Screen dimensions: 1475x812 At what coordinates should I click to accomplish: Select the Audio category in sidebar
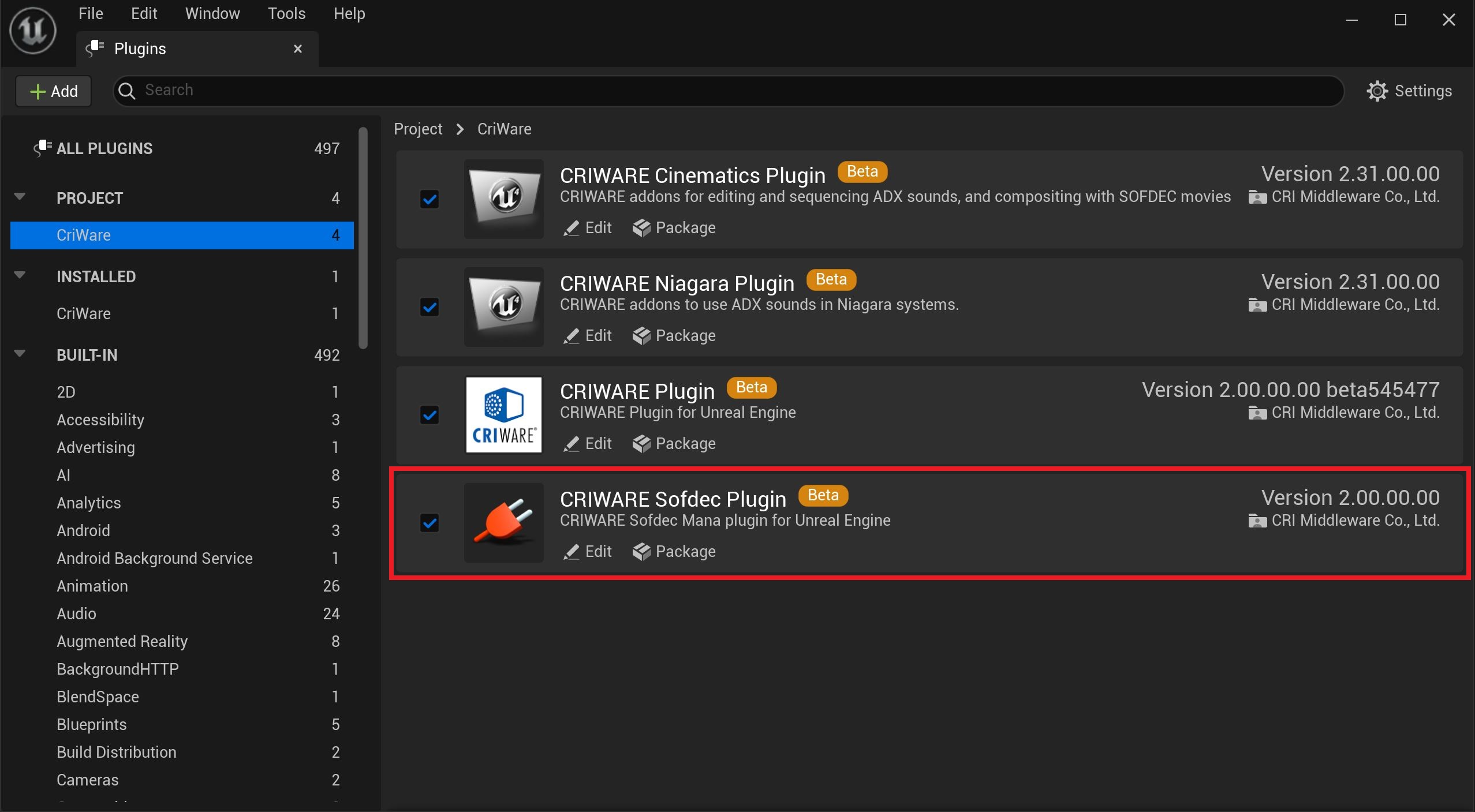(x=76, y=613)
